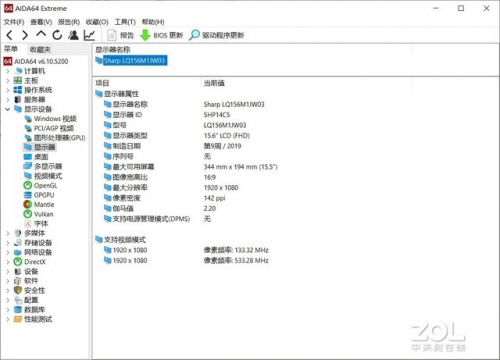Open the GPGPU tree item
Image resolution: width=500 pixels, height=360 pixels.
[39, 195]
